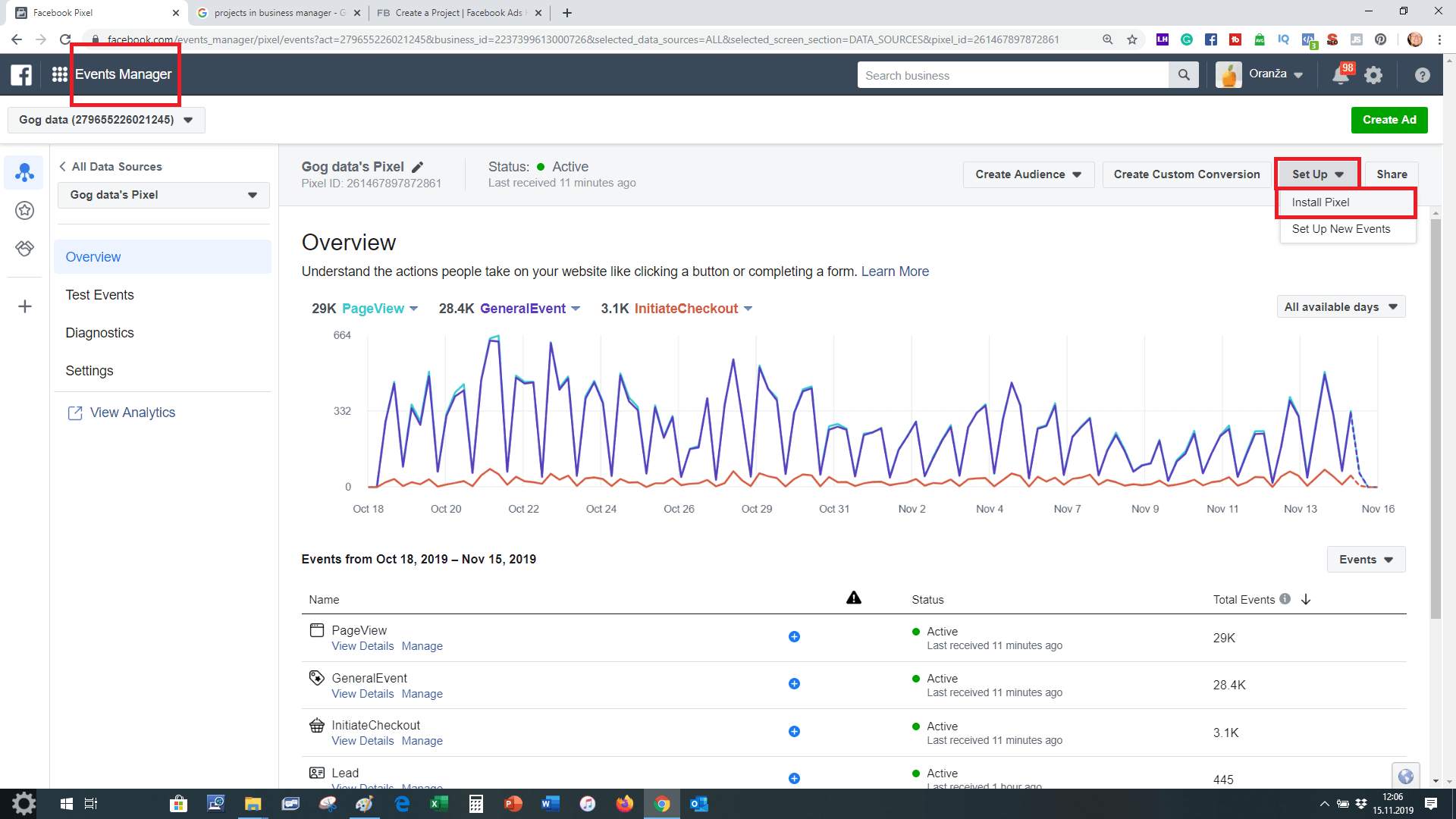The width and height of the screenshot is (1456, 819).
Task: Open the Events filter dropdown
Action: [1365, 560]
